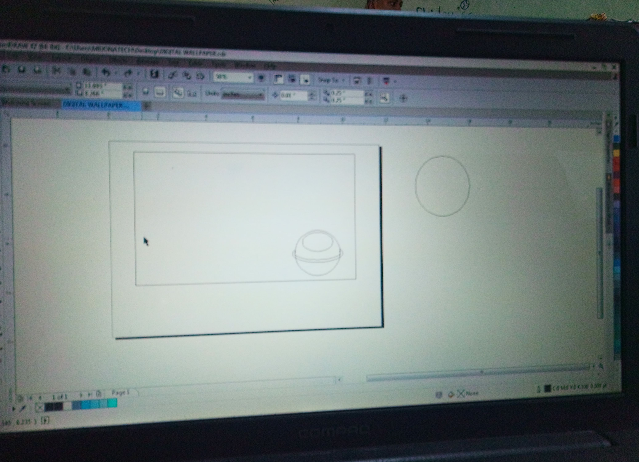Toggle the Show guidelines icon
Screen dimensions: 639x462
pyautogui.click(x=305, y=79)
